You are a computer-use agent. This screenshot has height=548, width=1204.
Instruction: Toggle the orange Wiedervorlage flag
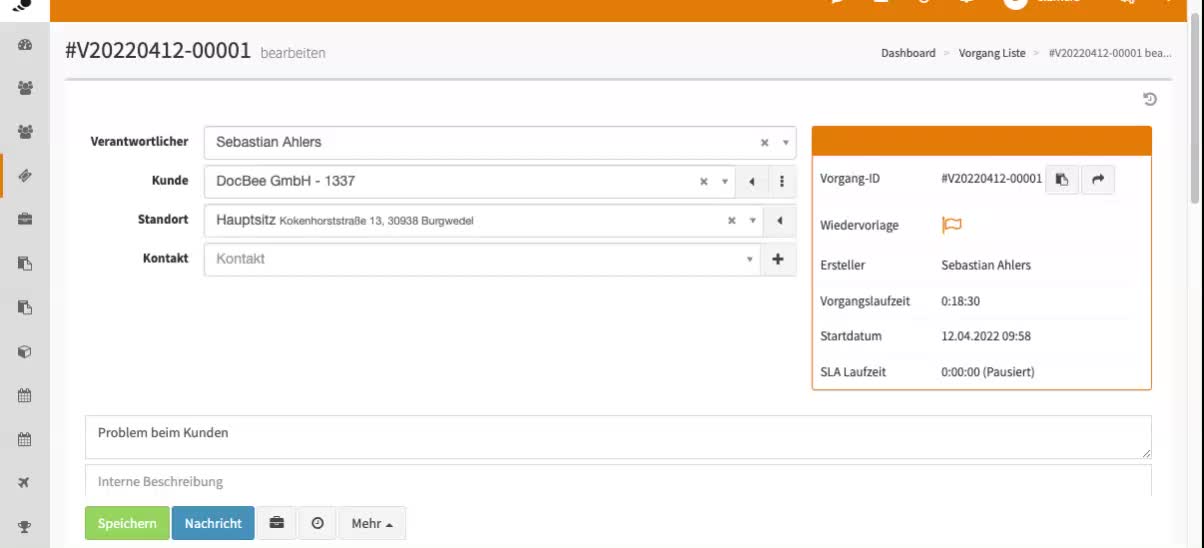click(x=951, y=225)
